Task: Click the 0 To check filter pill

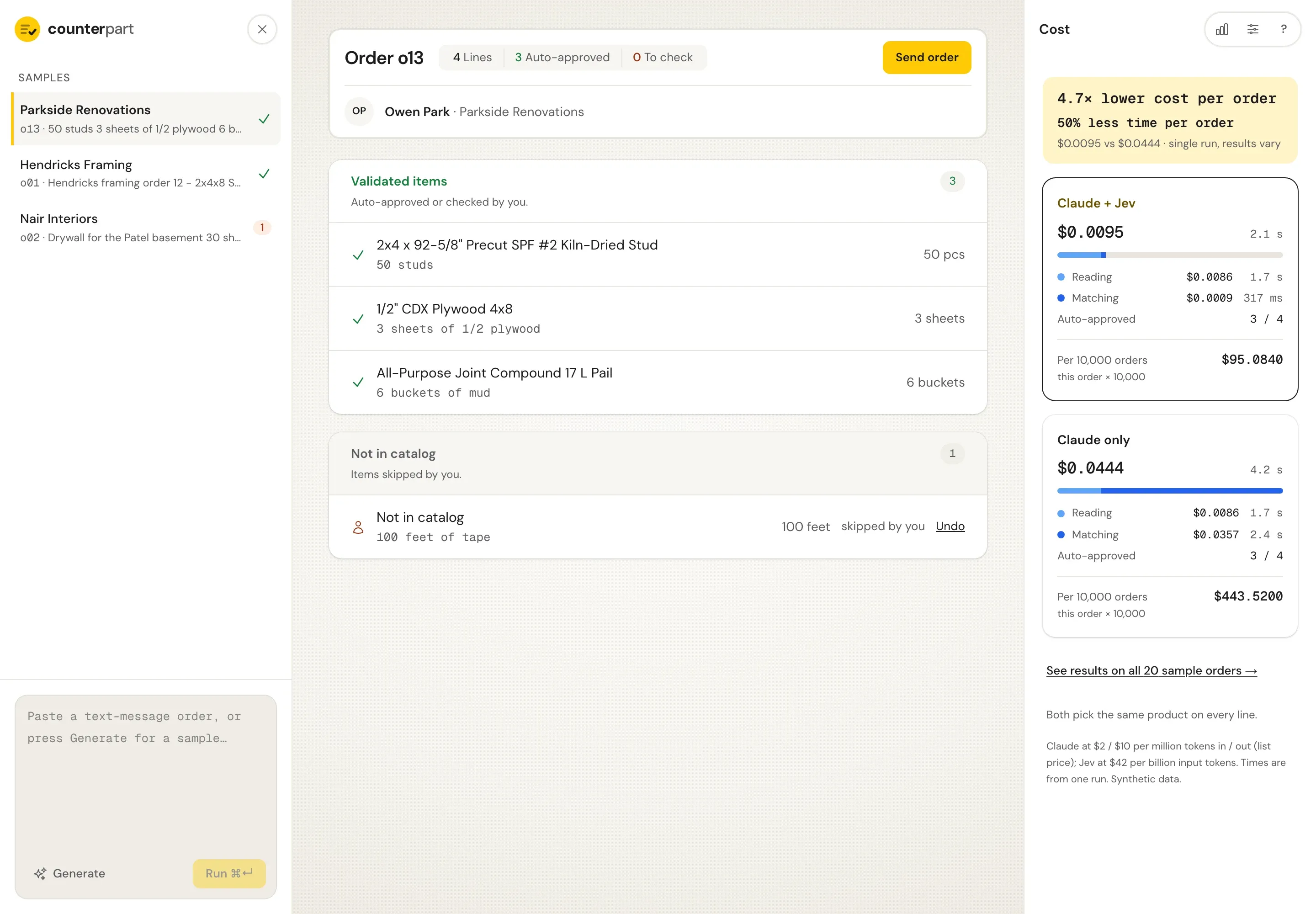Action: pos(663,57)
